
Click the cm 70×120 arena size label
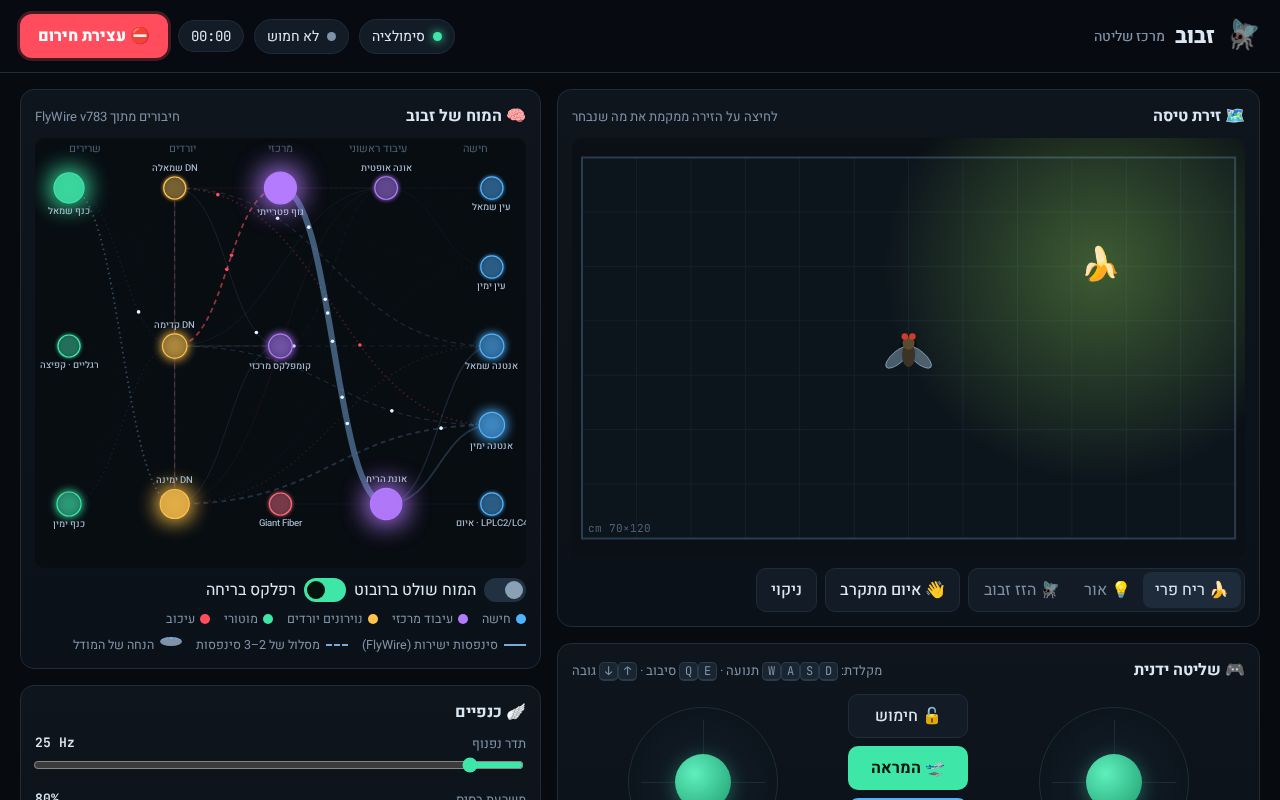(619, 528)
